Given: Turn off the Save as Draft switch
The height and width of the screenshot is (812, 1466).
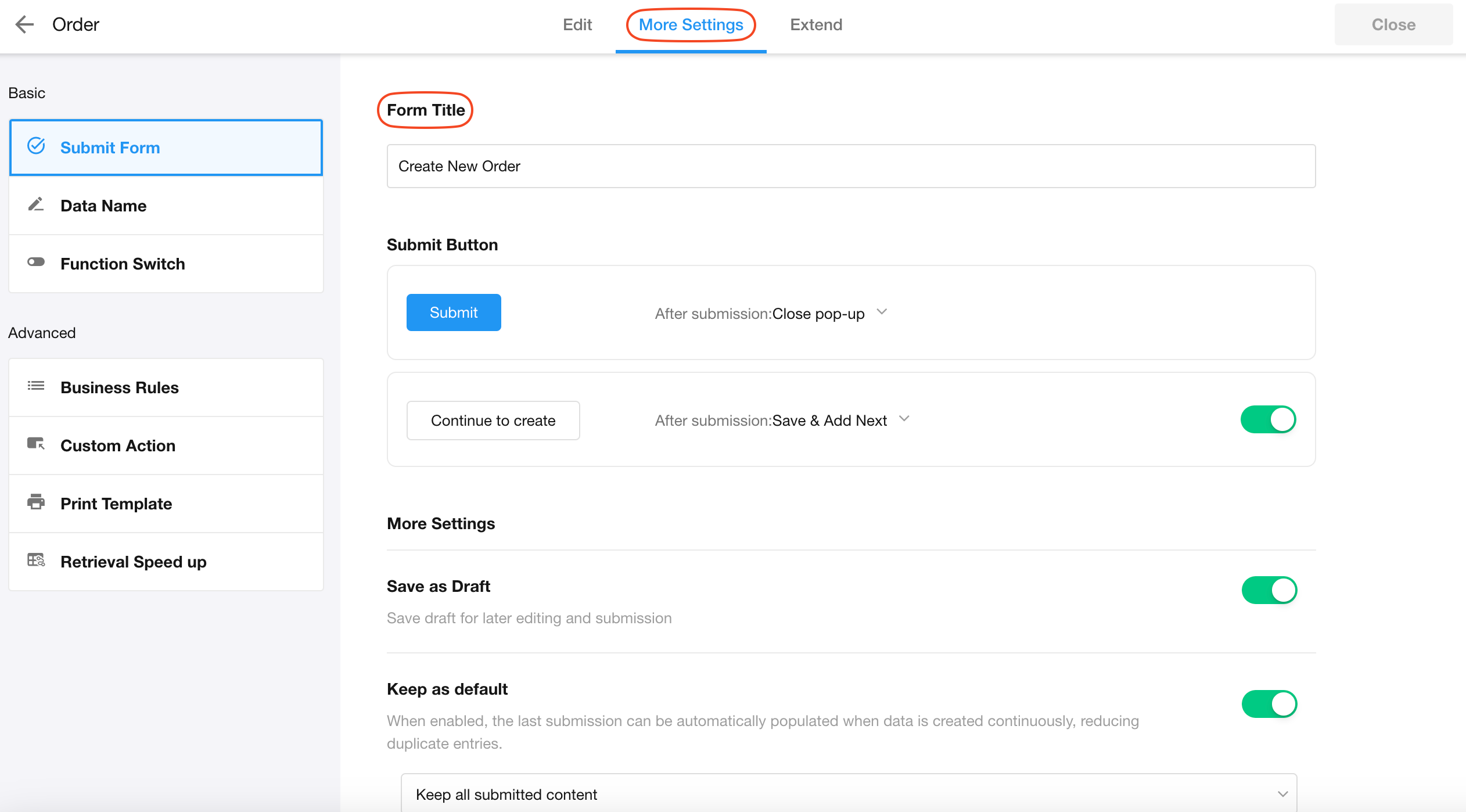Looking at the screenshot, I should point(1269,590).
